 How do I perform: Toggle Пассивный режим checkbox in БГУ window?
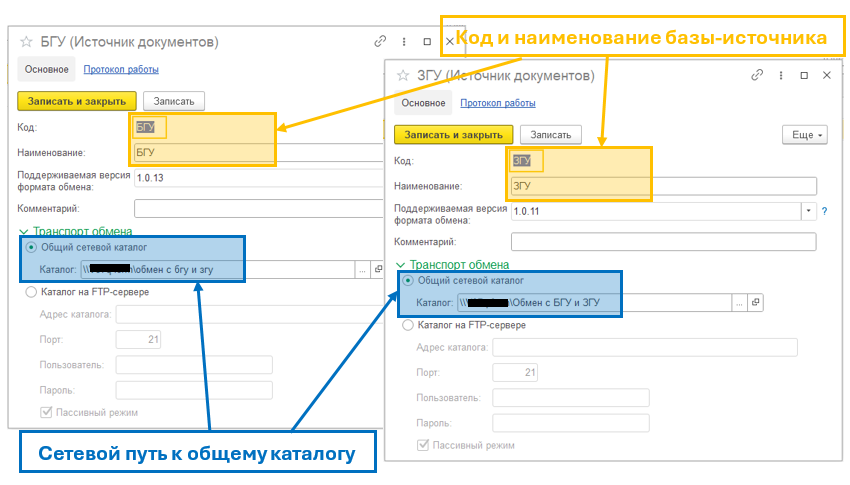(x=46, y=412)
